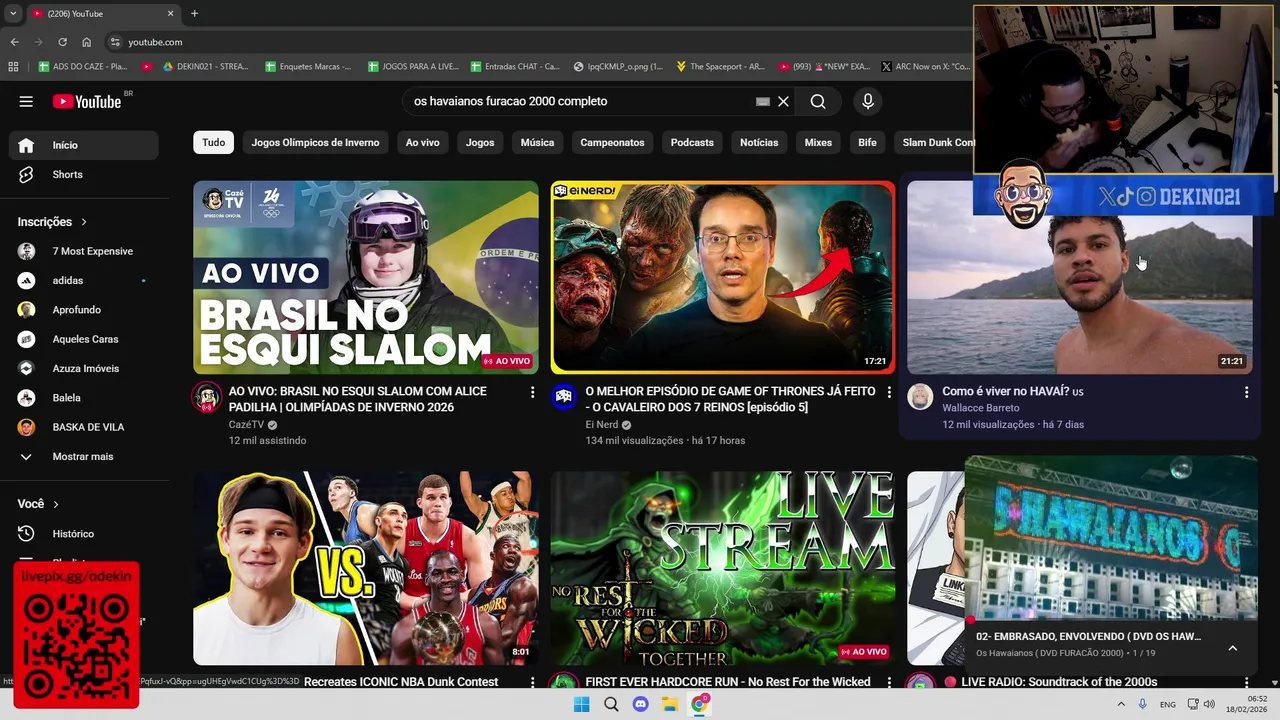Open CazéTV channel avatar
Viewport: 1280px width, 720px height.
pos(207,397)
